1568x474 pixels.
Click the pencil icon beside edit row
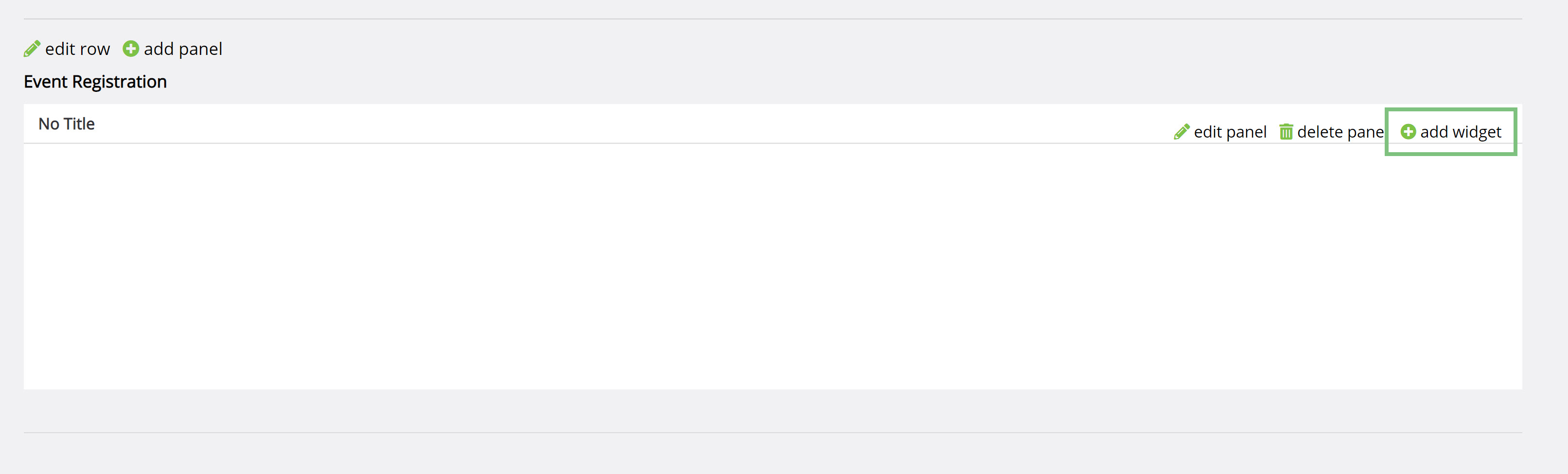(x=32, y=49)
